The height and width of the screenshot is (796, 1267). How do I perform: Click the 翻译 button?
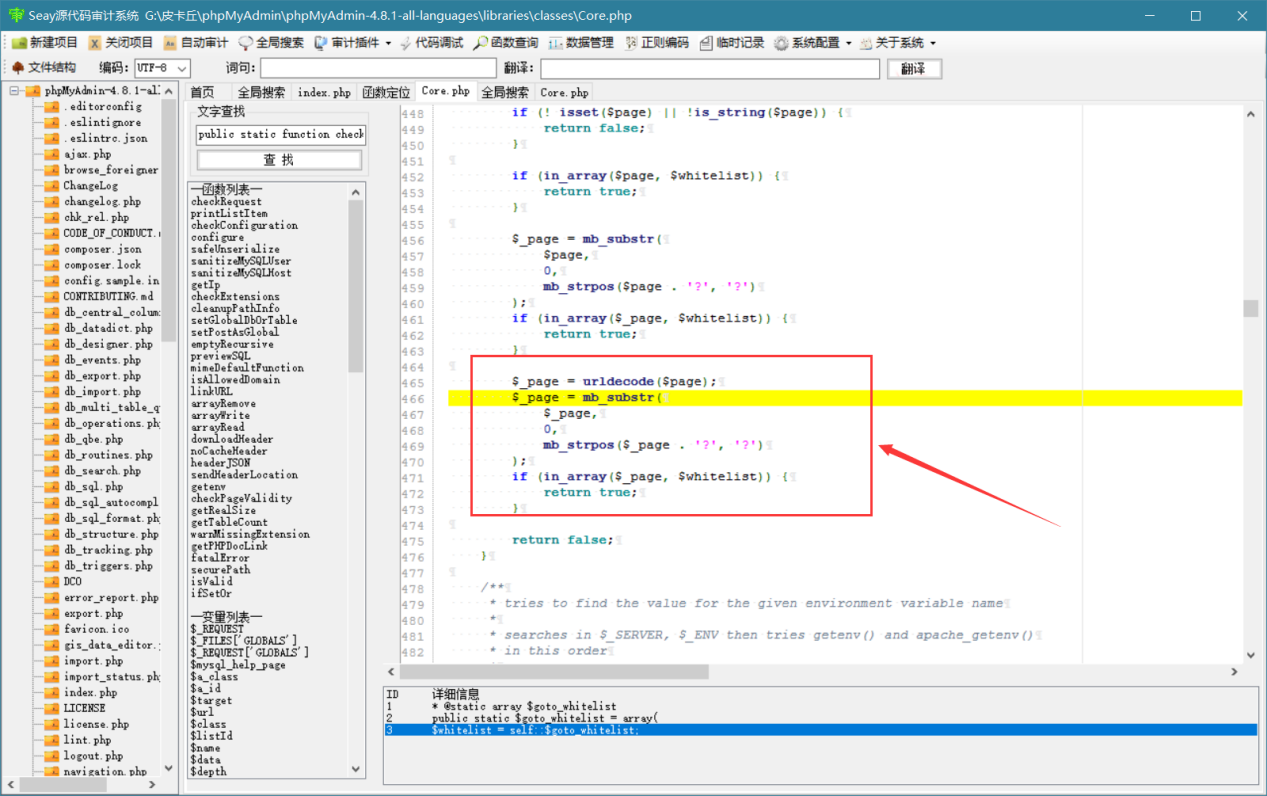pos(914,68)
